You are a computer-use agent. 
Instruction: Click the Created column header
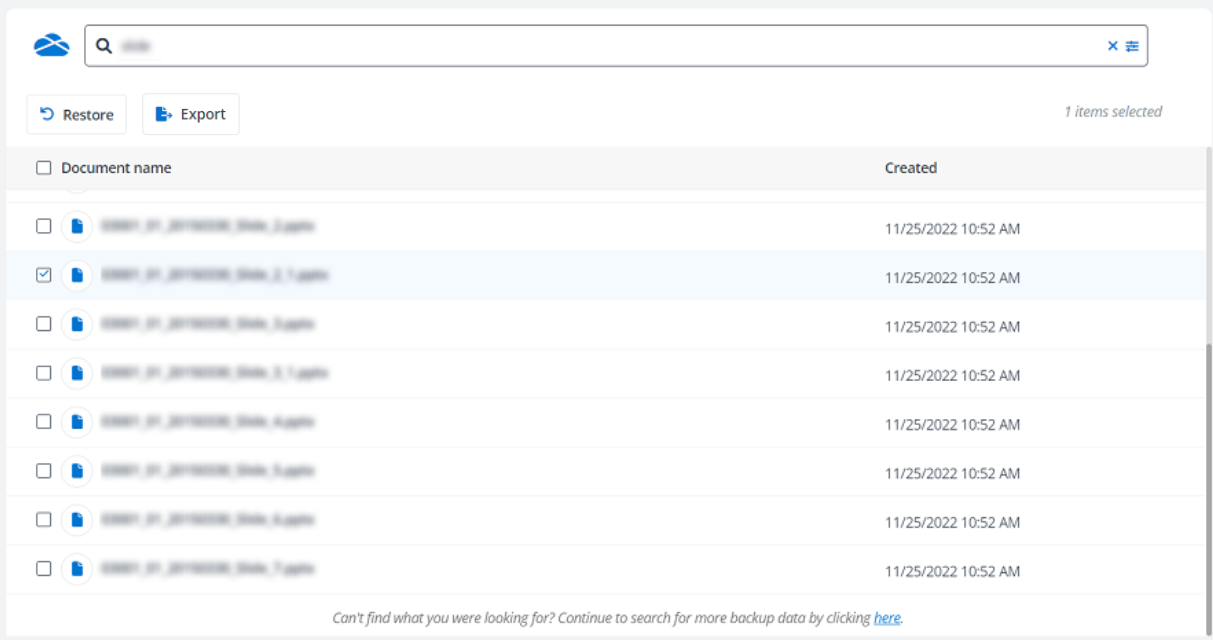[910, 167]
